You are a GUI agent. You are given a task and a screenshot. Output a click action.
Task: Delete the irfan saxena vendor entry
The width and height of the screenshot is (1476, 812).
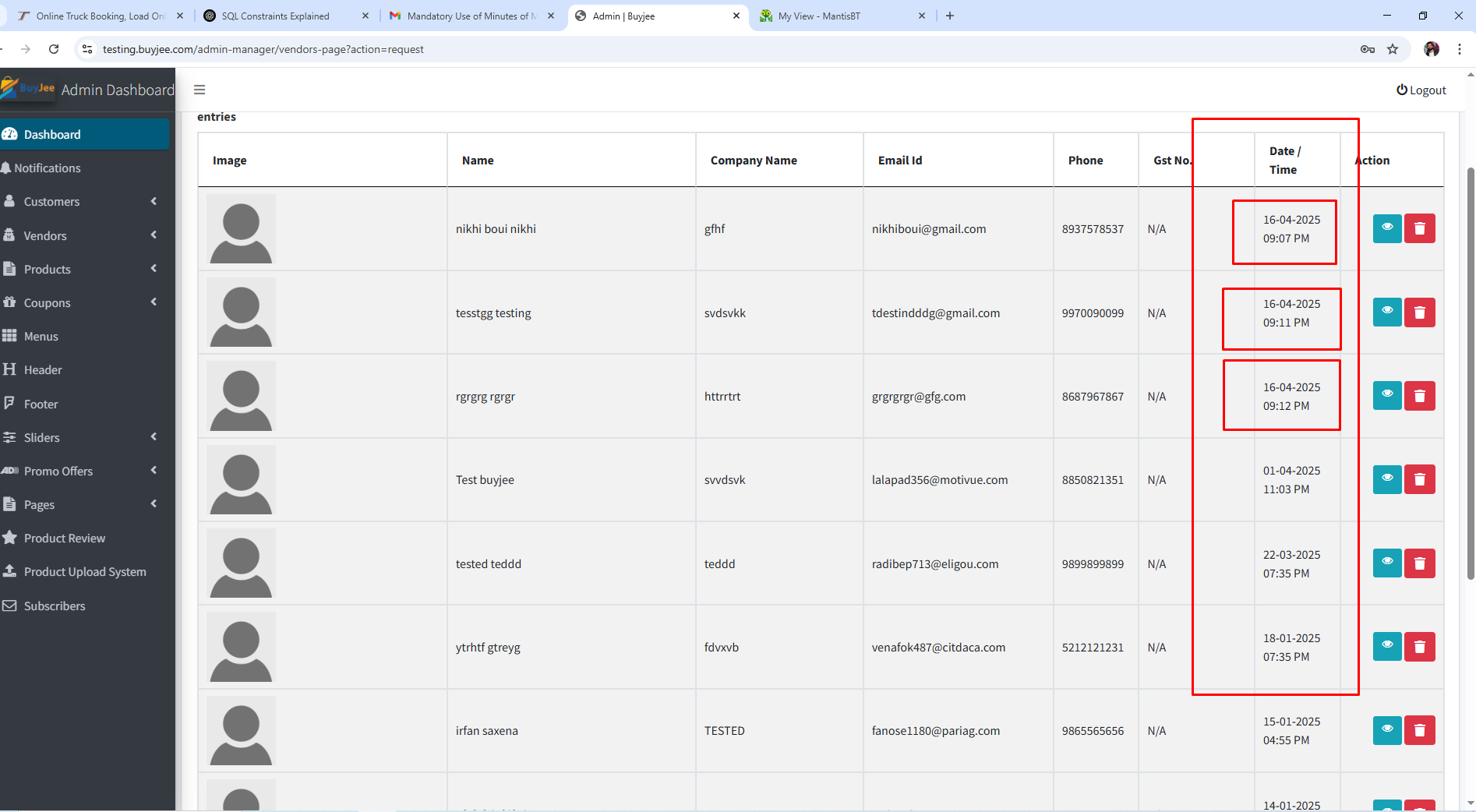tap(1419, 730)
